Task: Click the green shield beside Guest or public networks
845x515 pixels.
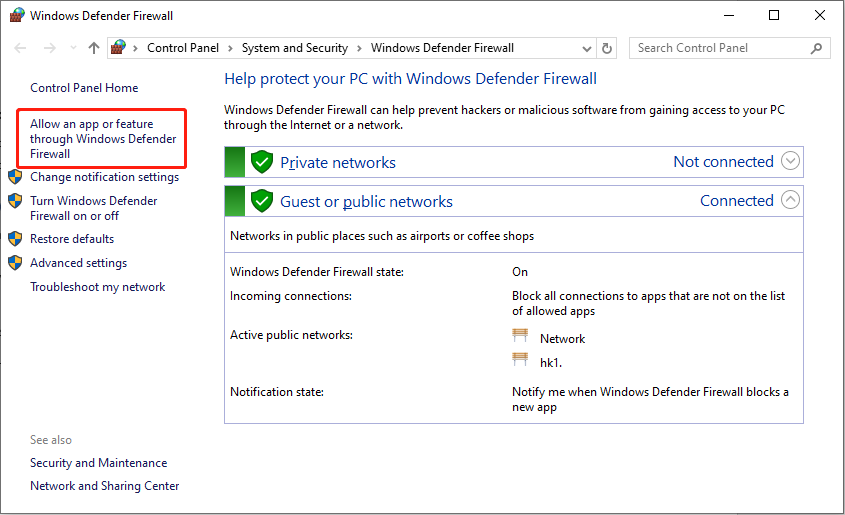Action: click(x=262, y=201)
